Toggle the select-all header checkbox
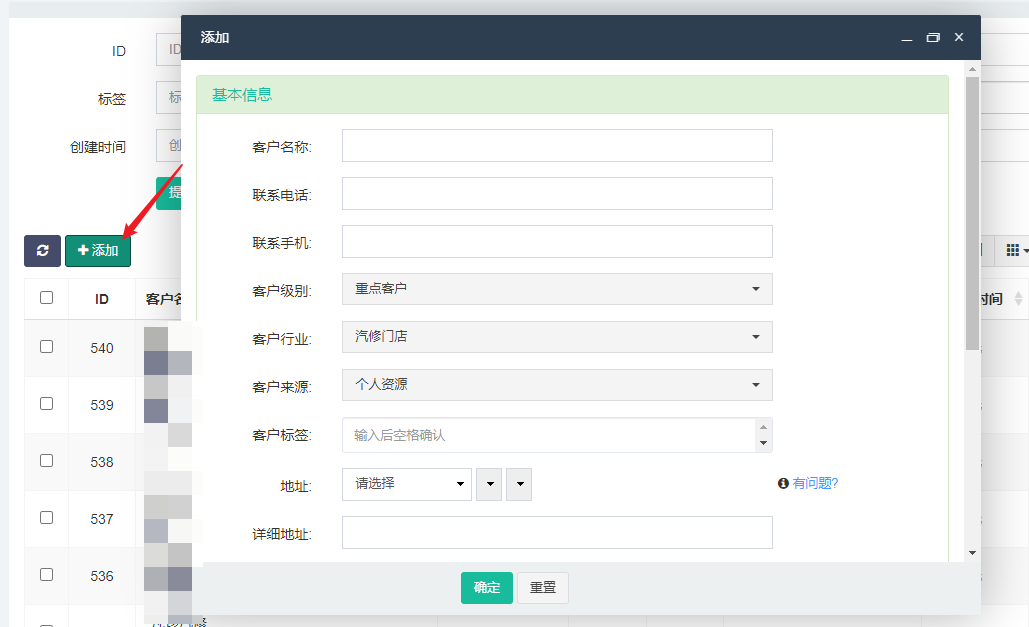1029x627 pixels. pyautogui.click(x=46, y=298)
